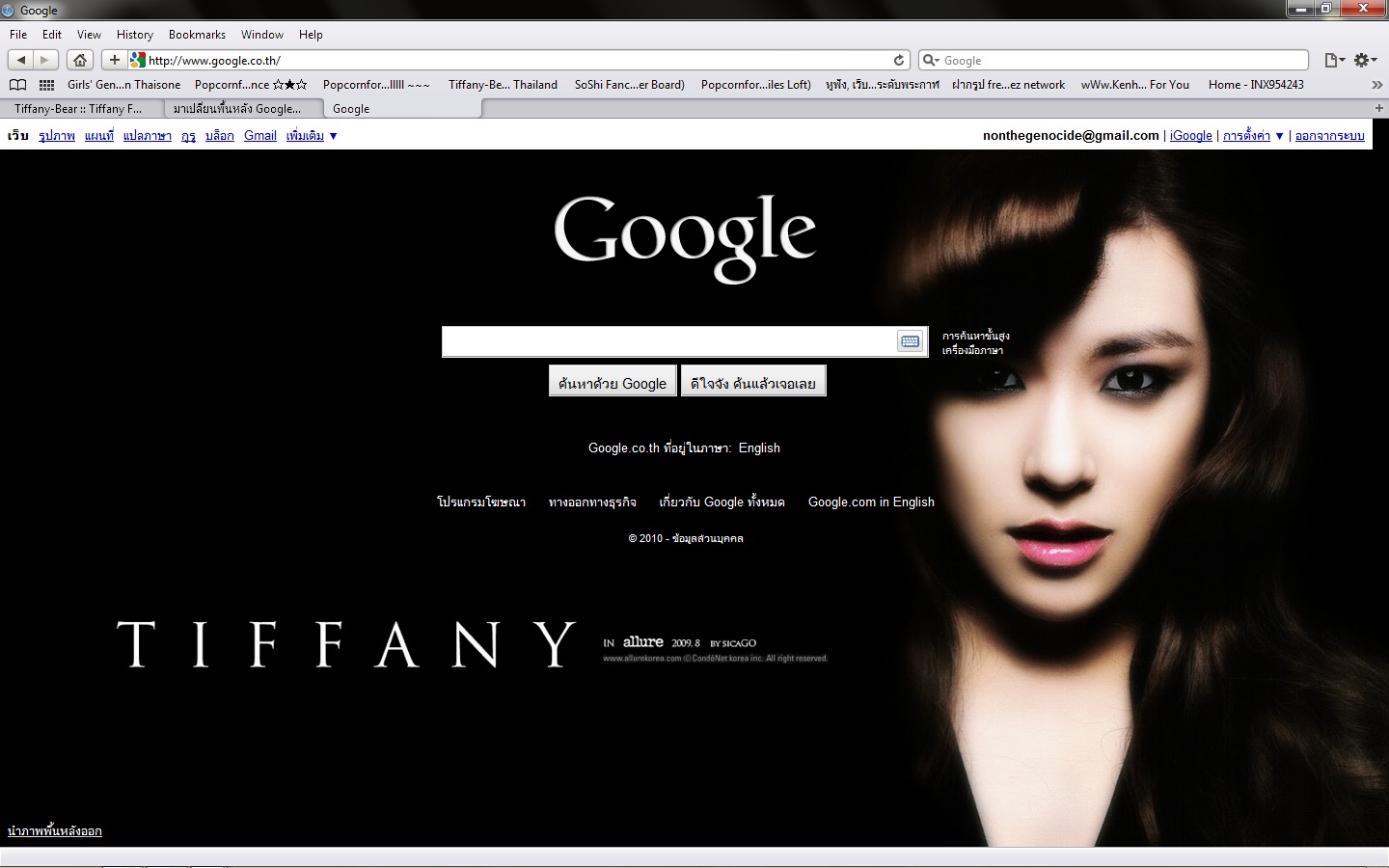
Task: Click the nonthegenocide@gmail.com account text
Action: coord(1071,136)
